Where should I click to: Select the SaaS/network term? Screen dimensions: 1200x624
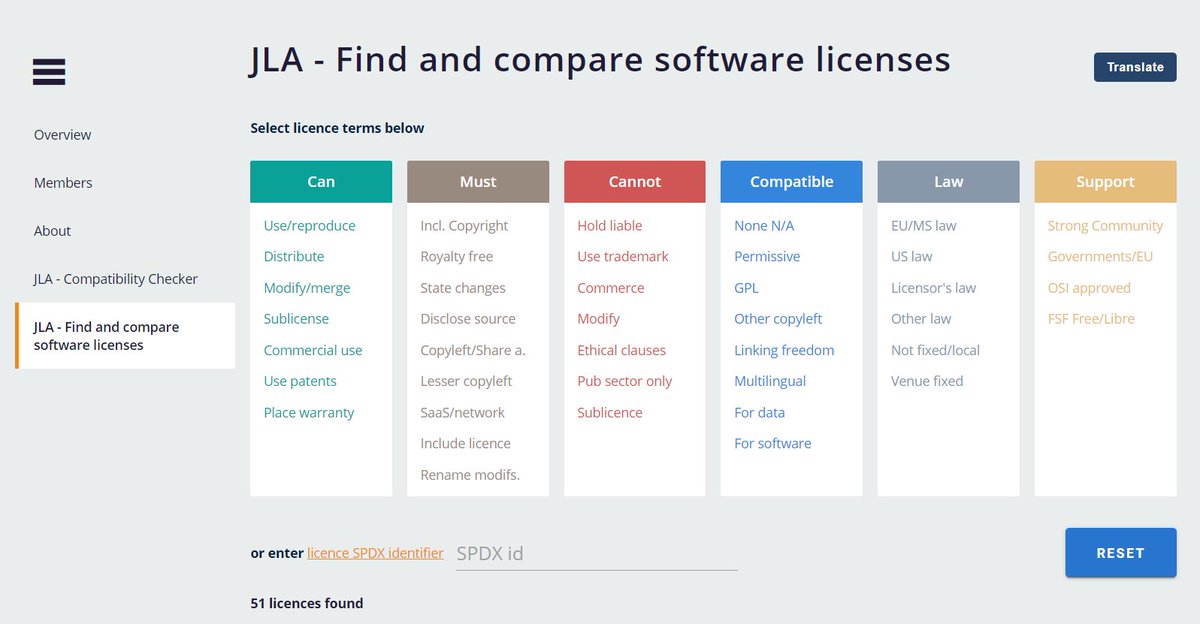(x=462, y=412)
